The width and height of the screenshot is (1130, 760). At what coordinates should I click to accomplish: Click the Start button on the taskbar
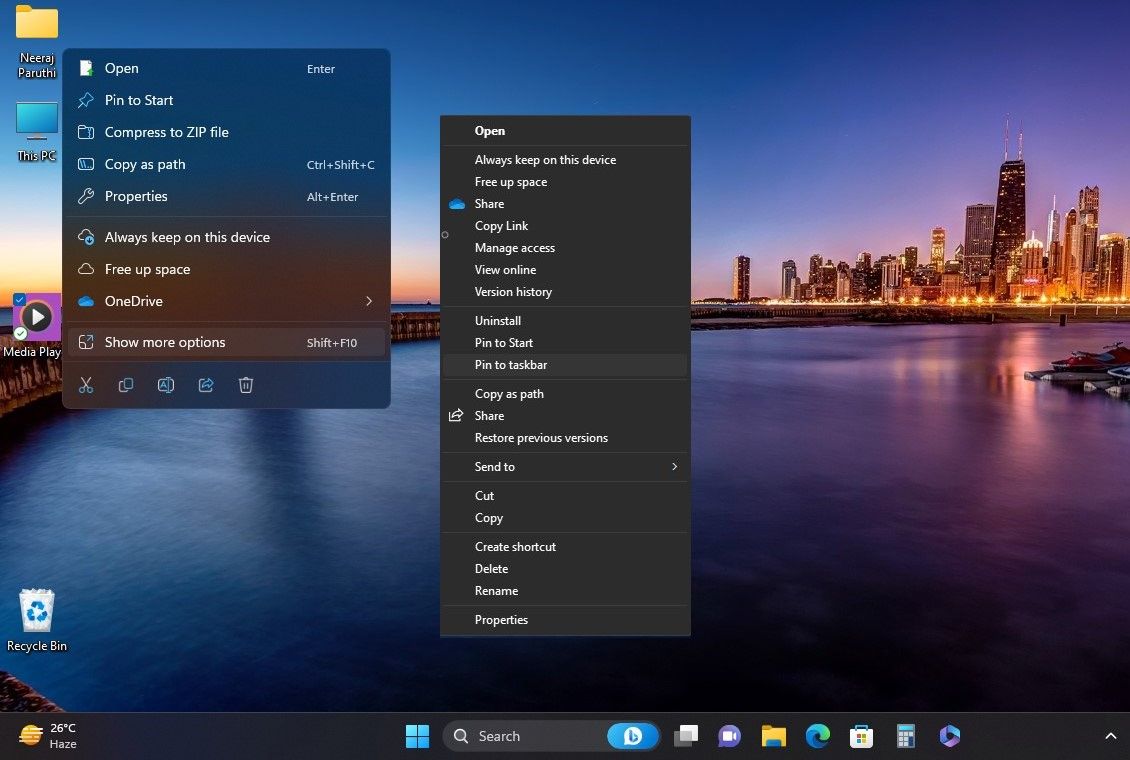[x=417, y=736]
